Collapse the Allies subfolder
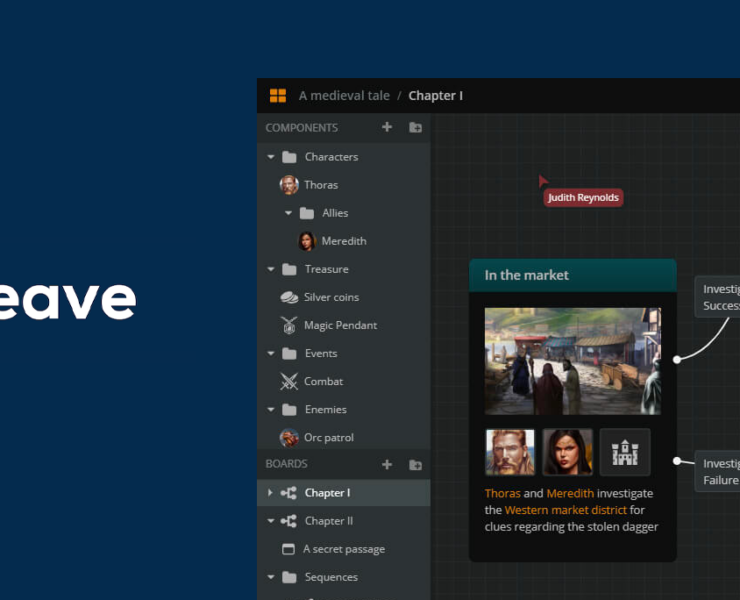This screenshot has height=600, width=740. tap(288, 213)
